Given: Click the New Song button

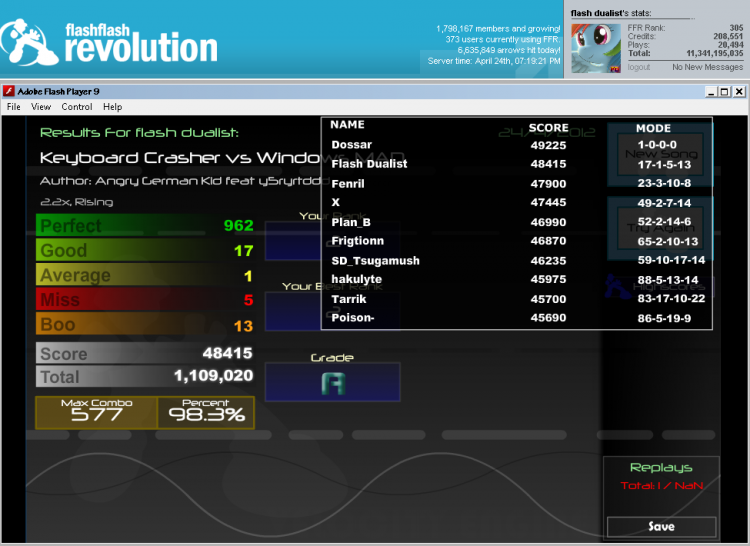Looking at the screenshot, I should coord(661,154).
